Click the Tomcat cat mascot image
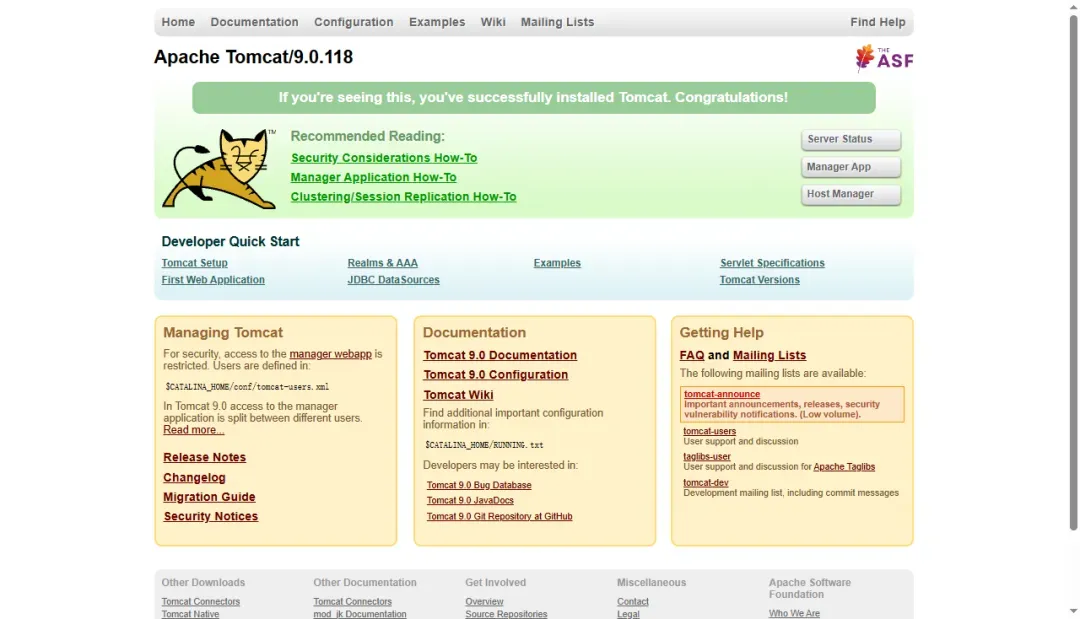Image resolution: width=1080 pixels, height=619 pixels. pyautogui.click(x=219, y=169)
